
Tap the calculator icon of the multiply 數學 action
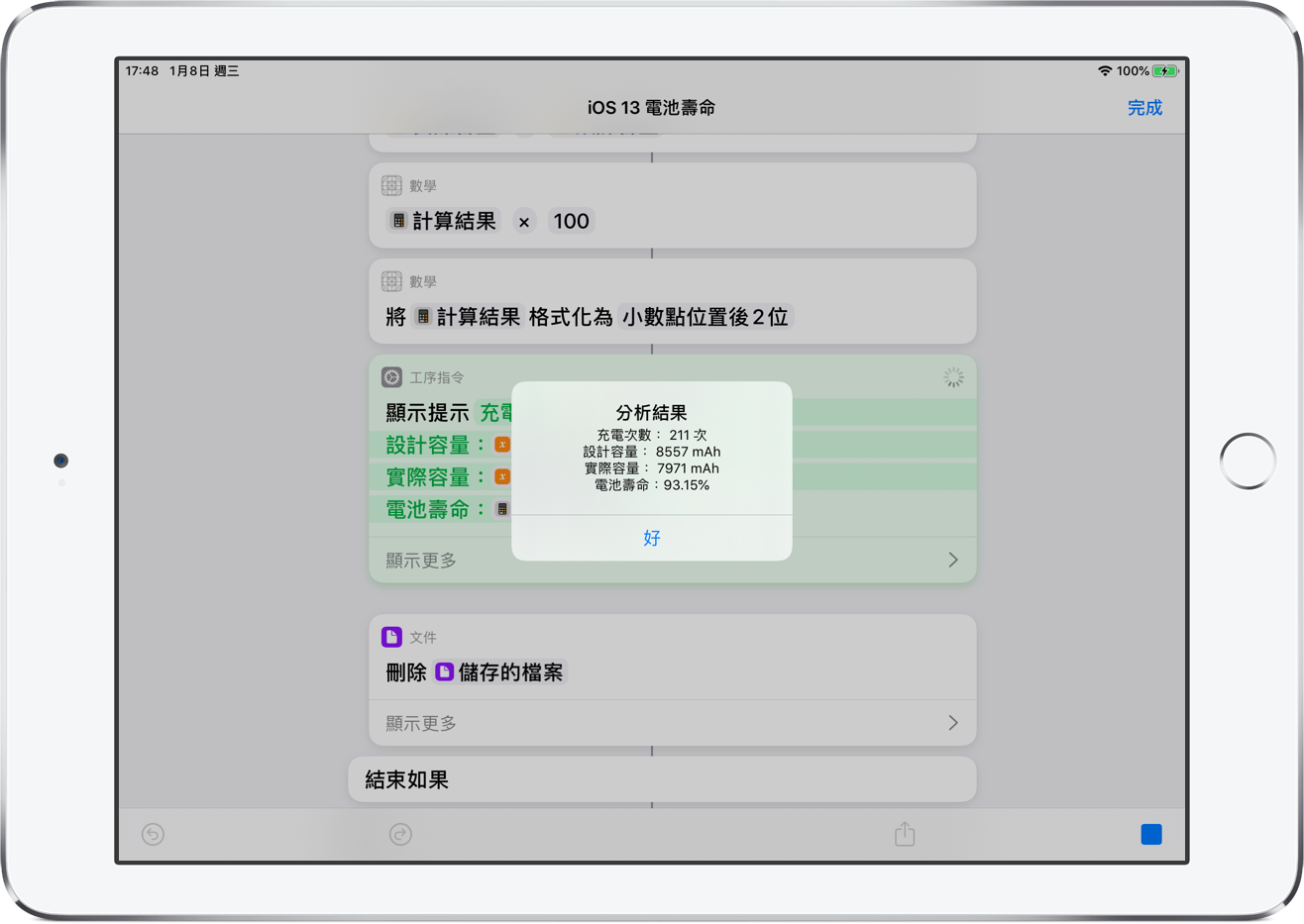[x=392, y=185]
